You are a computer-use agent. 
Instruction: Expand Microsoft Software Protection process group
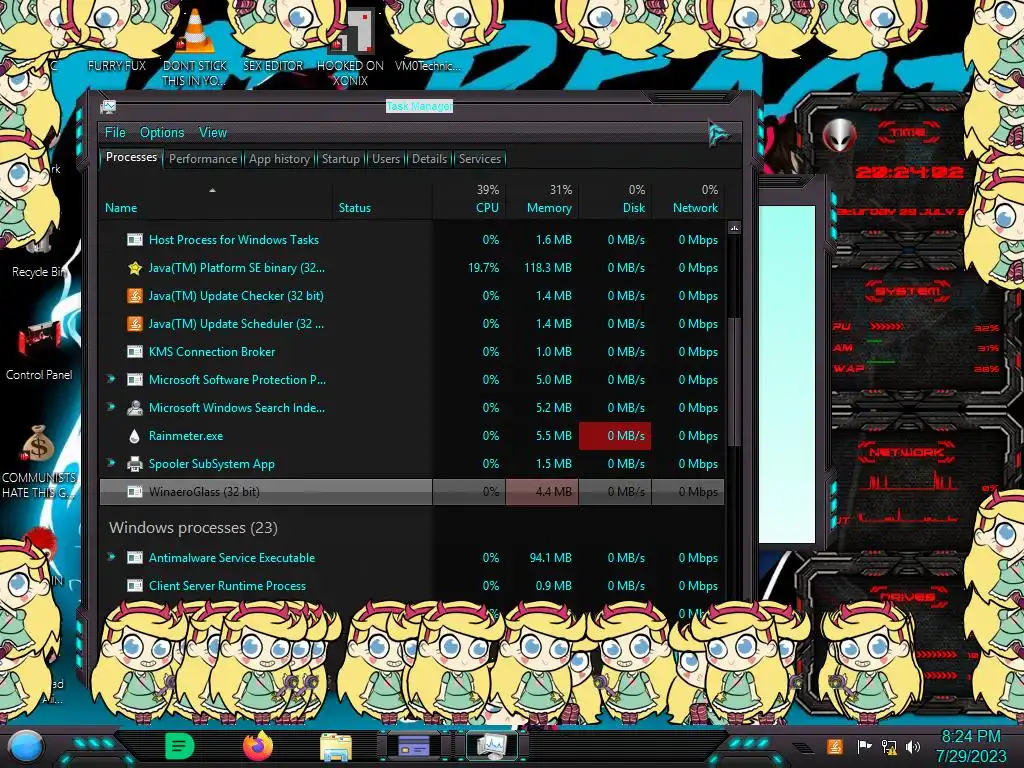[110, 379]
